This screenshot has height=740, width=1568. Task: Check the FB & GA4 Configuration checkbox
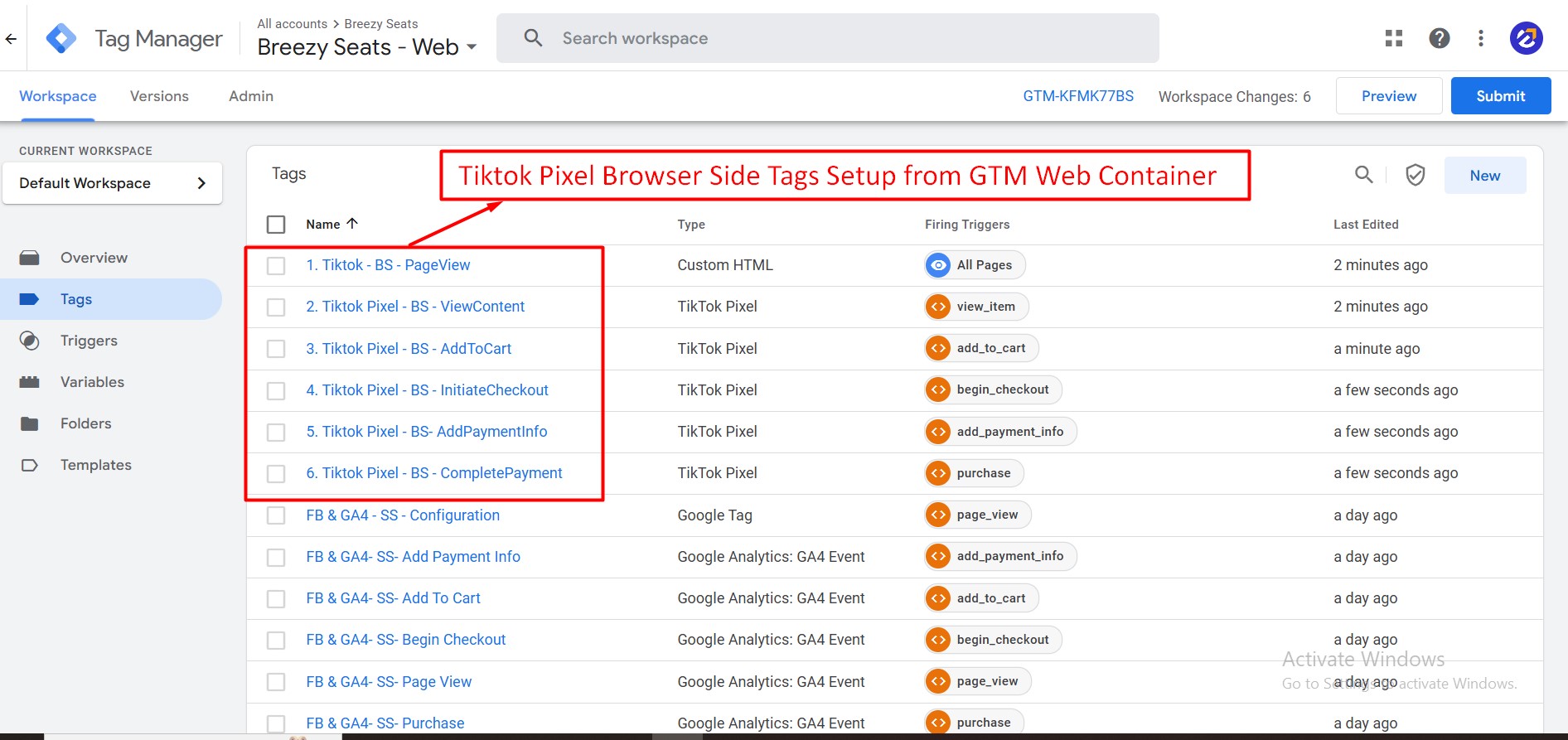(x=276, y=515)
